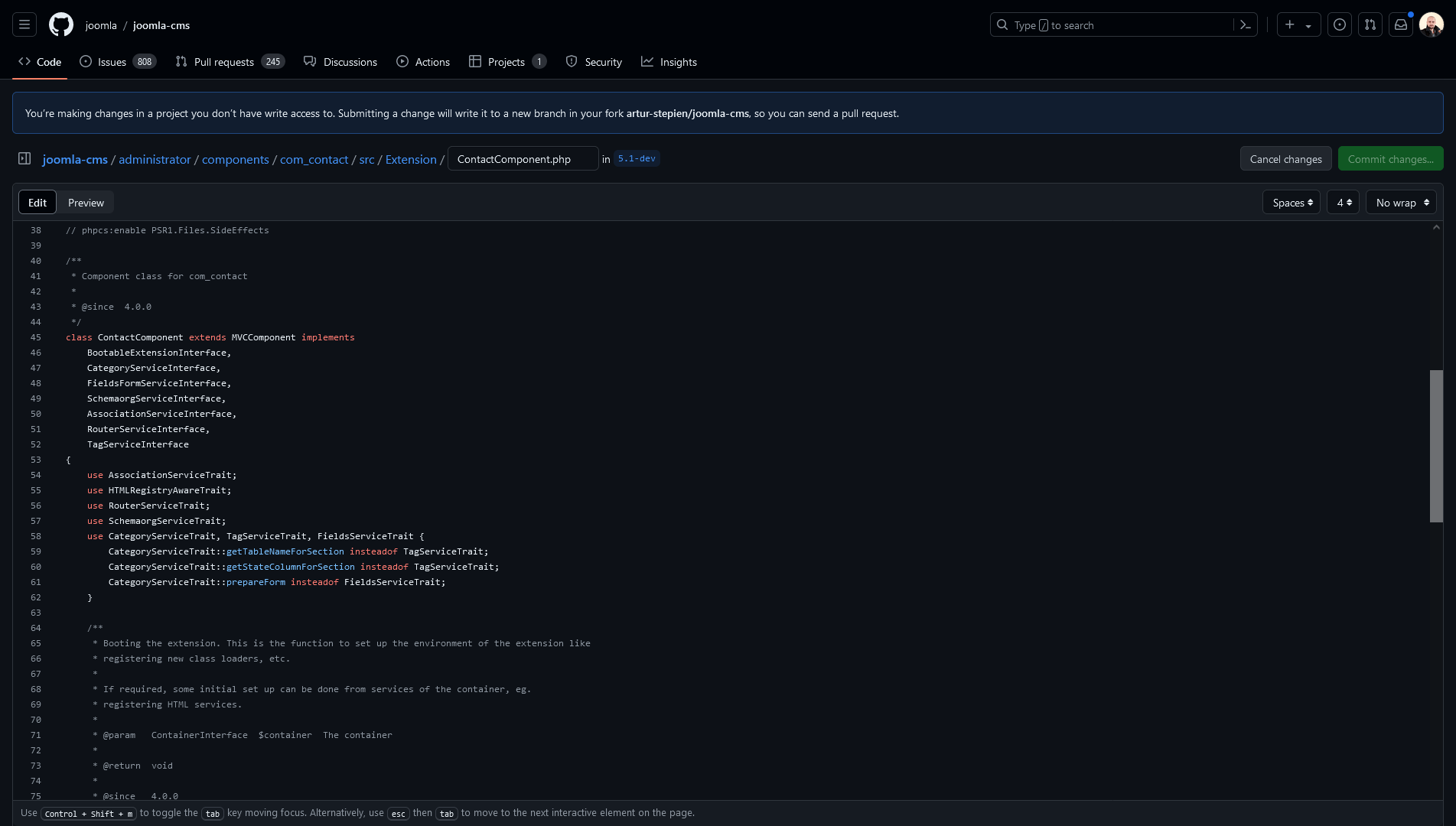Open the create new plus menu
The image size is (1456, 826).
pos(1298,24)
